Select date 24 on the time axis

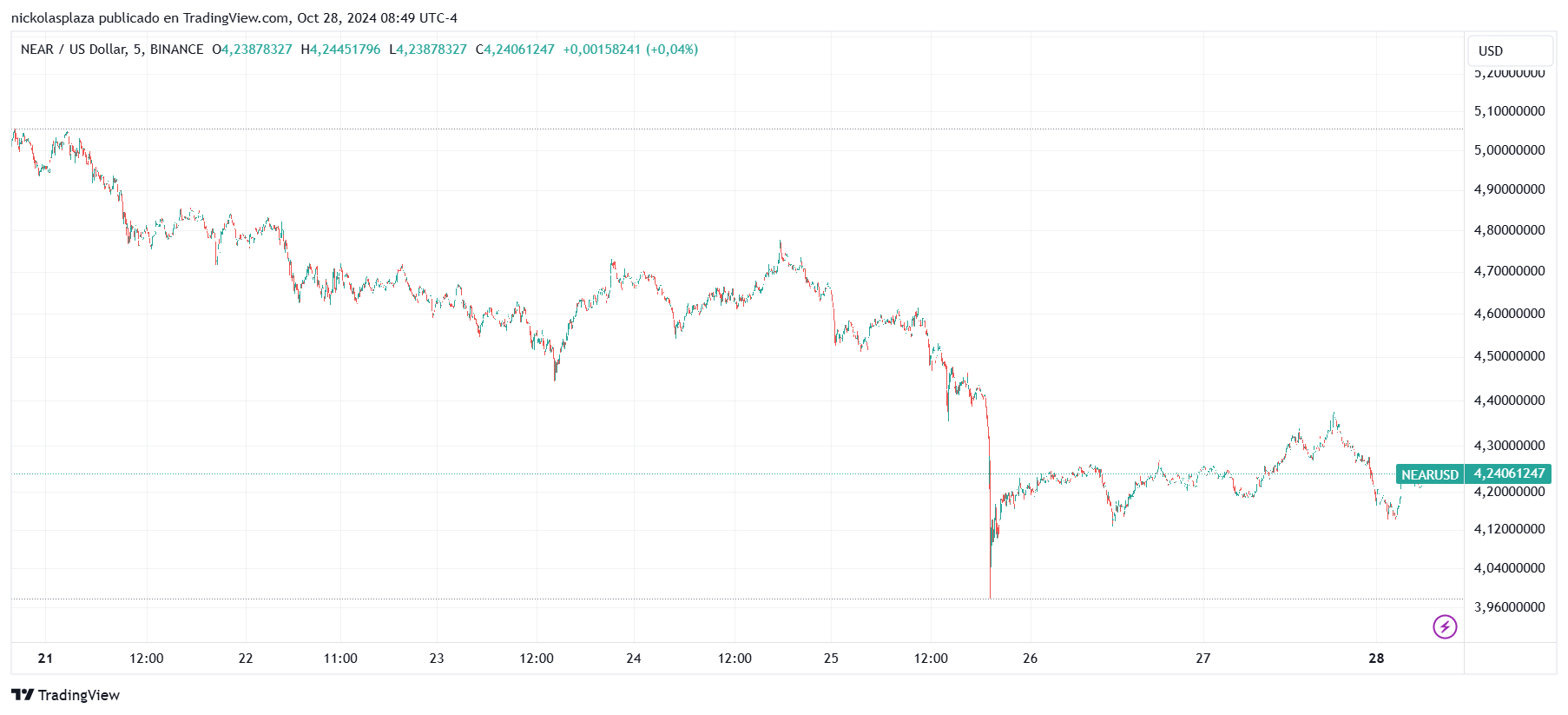tap(634, 659)
